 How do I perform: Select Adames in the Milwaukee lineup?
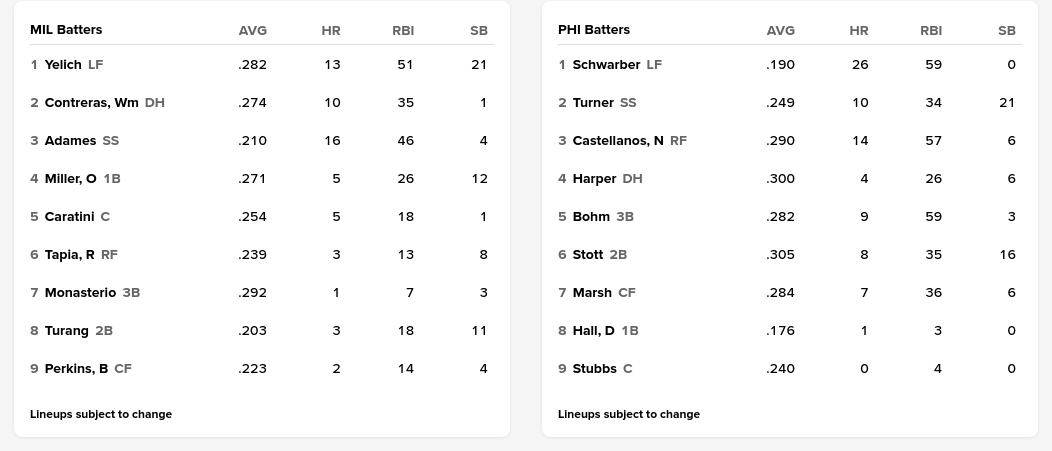pyautogui.click(x=70, y=141)
